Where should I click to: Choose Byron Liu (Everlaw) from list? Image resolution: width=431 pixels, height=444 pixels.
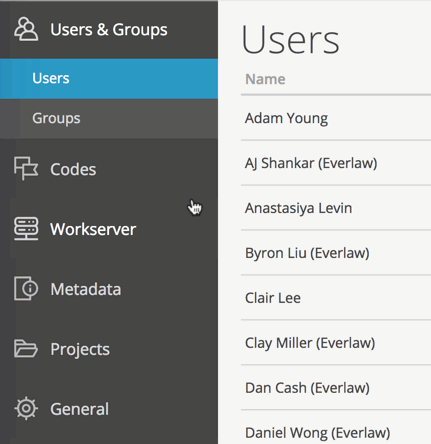pyautogui.click(x=336, y=253)
